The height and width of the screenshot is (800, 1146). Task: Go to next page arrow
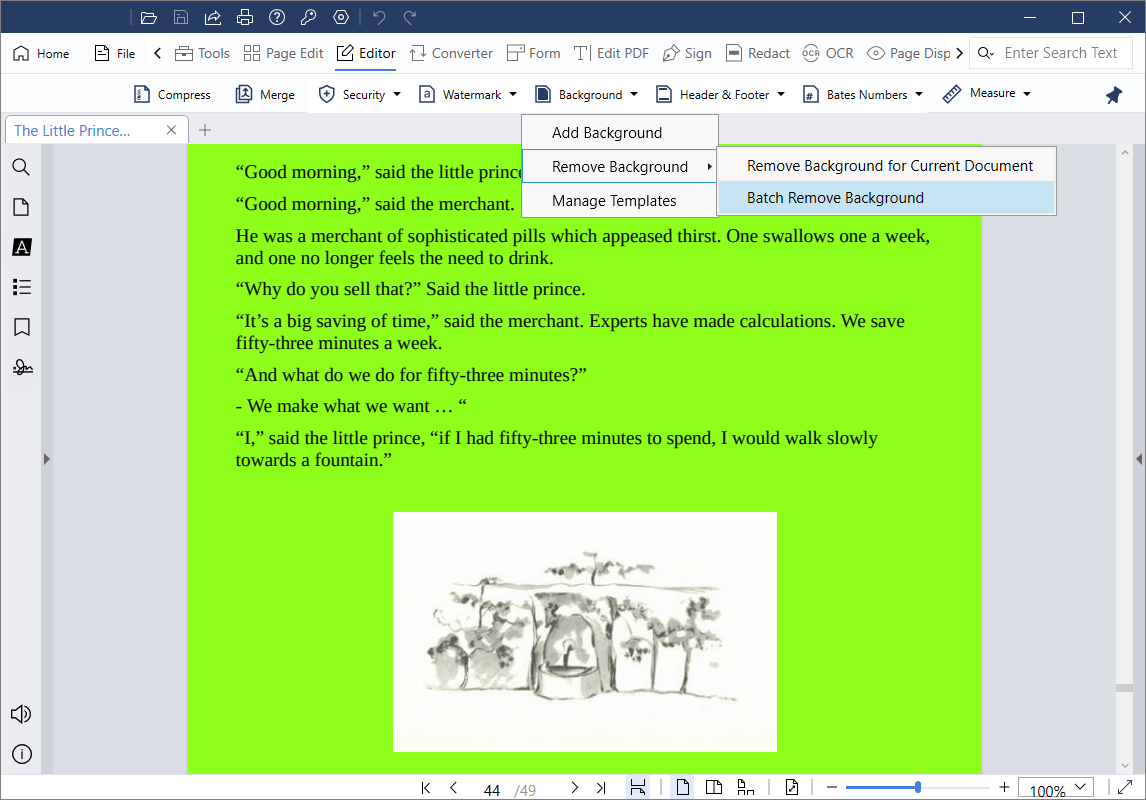click(574, 788)
